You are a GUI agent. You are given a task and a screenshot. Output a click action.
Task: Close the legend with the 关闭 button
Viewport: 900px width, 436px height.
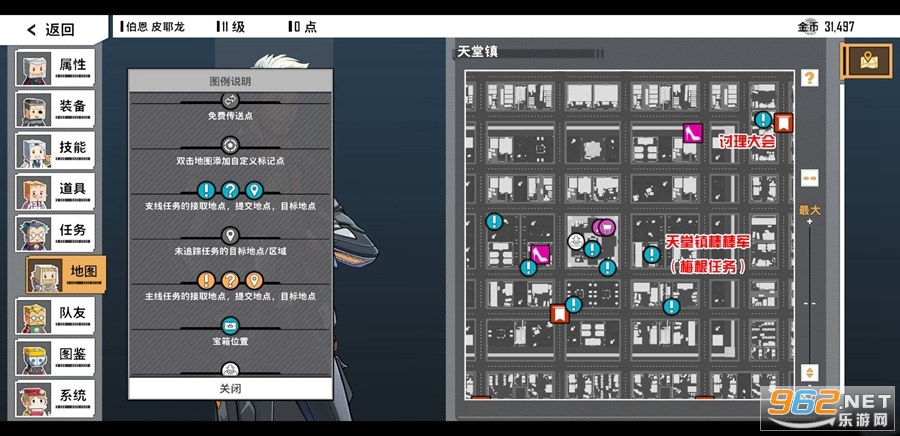[x=230, y=388]
